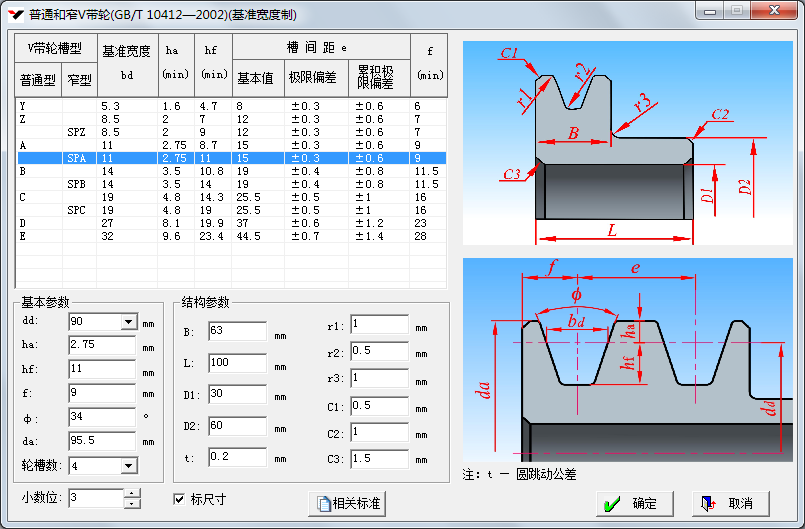Click the r1 radius input field
The image size is (805, 529).
[x=378, y=324]
